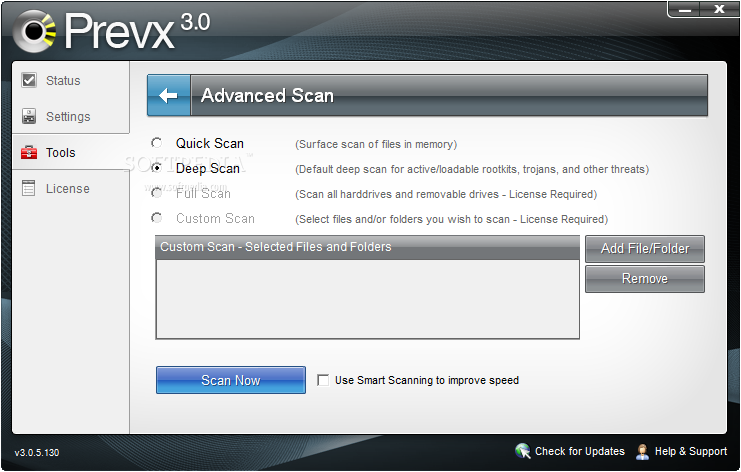Viewport: 741px width, 472px height.
Task: Select the Full Scan radio button
Action: [156, 193]
